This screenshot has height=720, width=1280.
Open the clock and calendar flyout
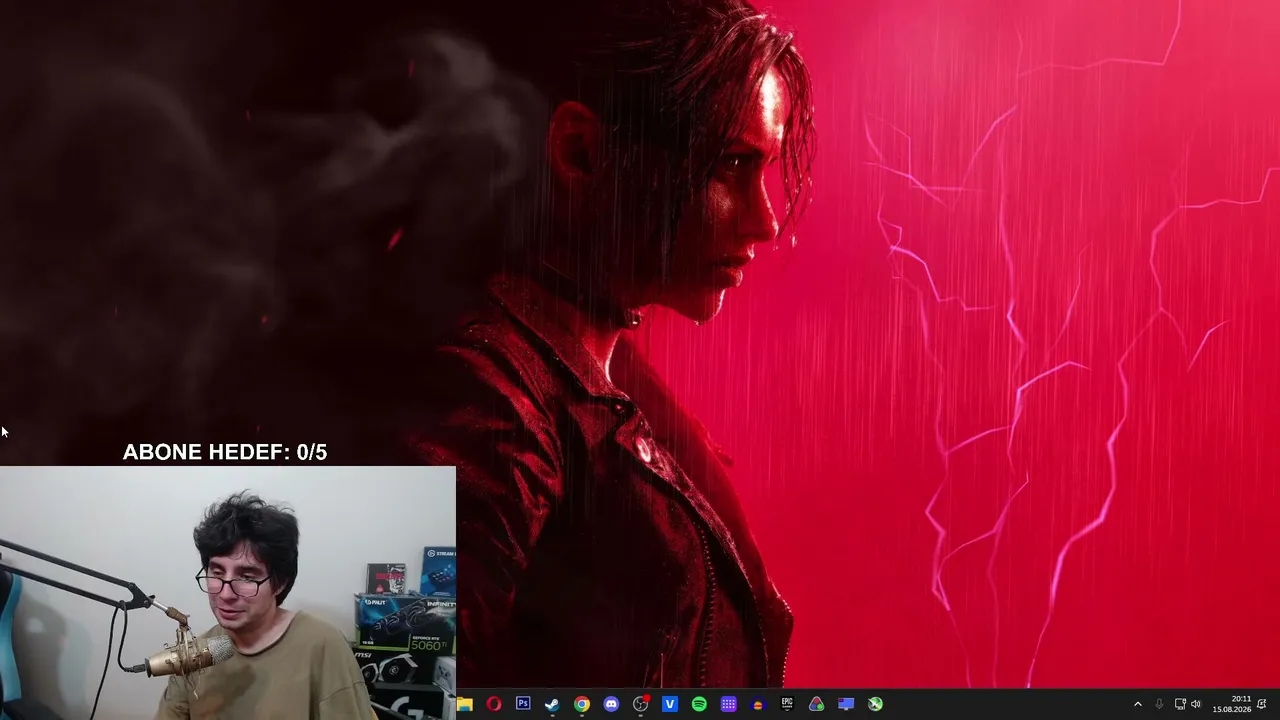pos(1232,704)
